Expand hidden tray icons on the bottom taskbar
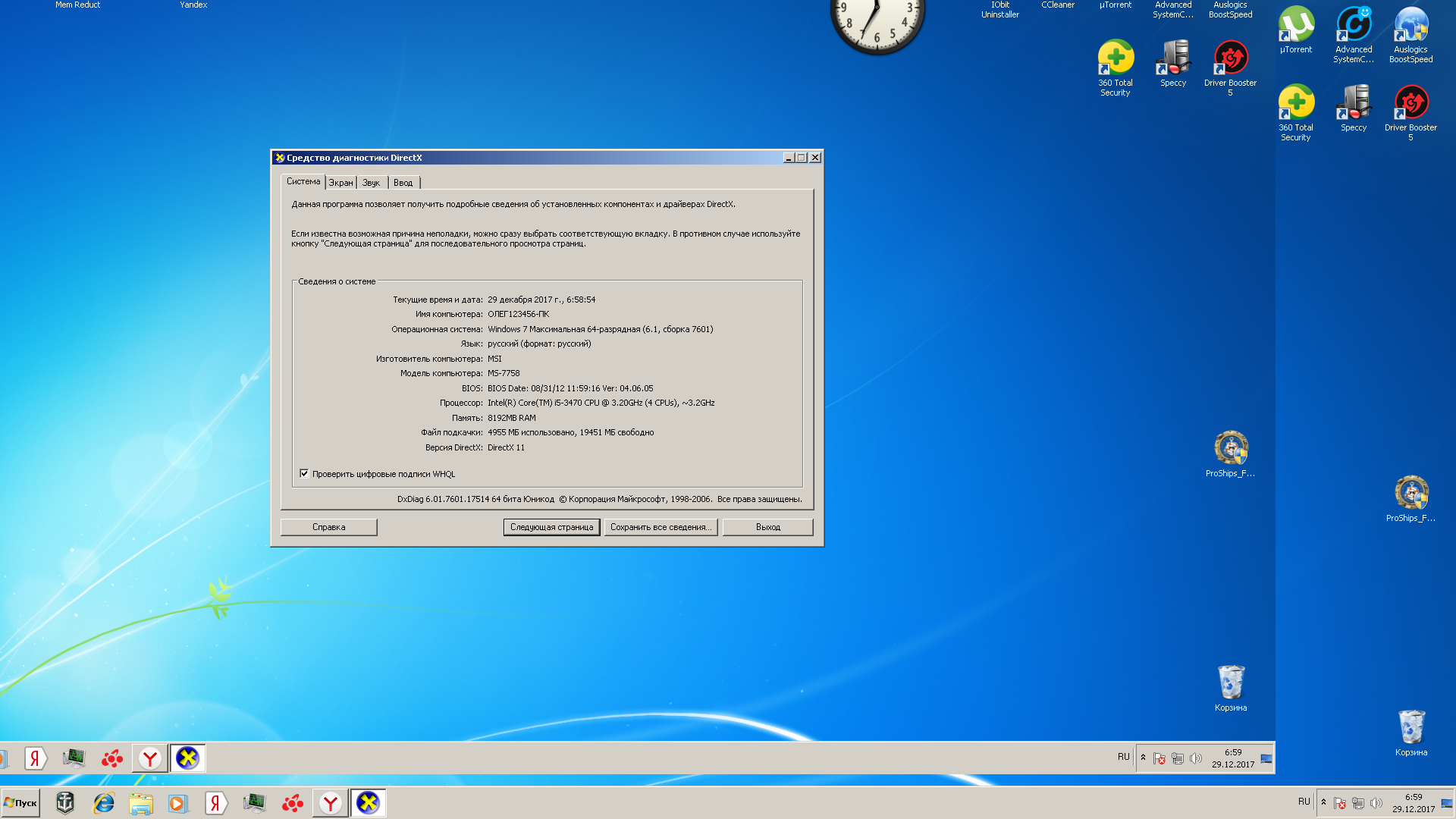Image resolution: width=1456 pixels, height=819 pixels. click(1323, 802)
